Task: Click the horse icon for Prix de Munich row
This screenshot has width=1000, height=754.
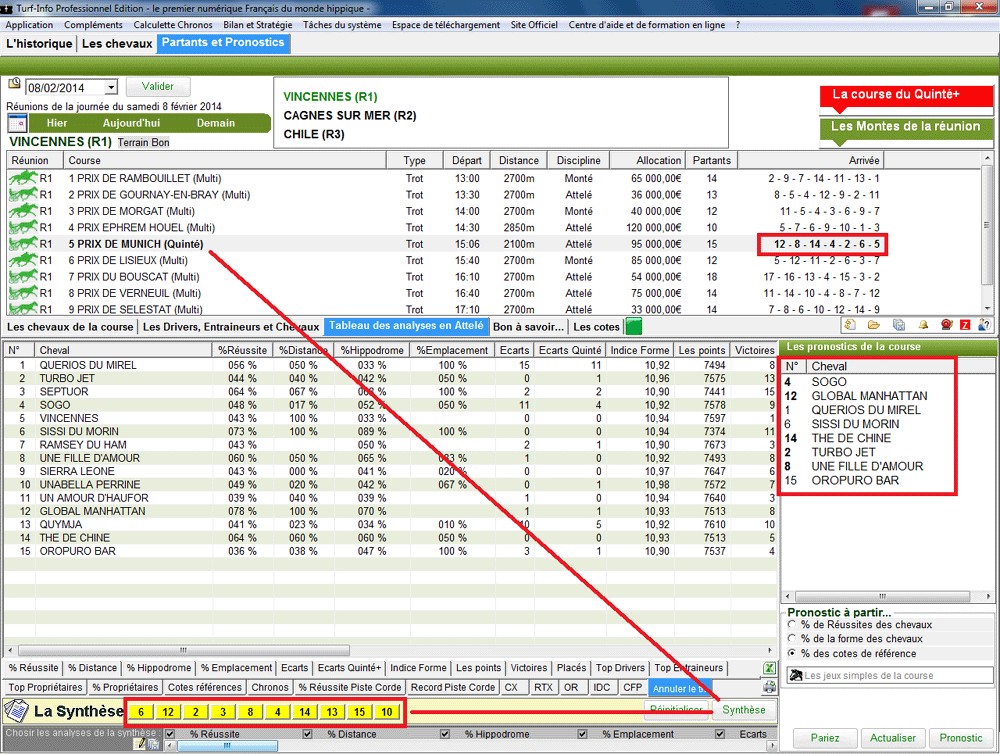Action: [x=23, y=244]
